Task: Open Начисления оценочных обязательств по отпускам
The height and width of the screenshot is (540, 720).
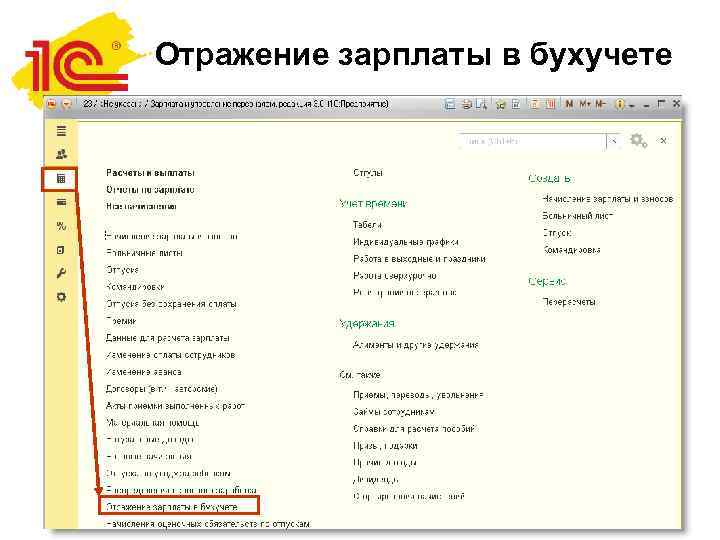Action: (208, 523)
